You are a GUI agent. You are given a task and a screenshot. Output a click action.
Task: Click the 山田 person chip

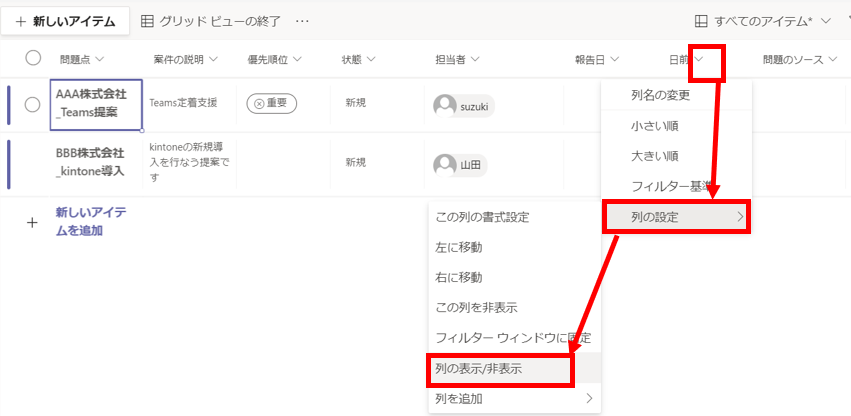coord(460,165)
